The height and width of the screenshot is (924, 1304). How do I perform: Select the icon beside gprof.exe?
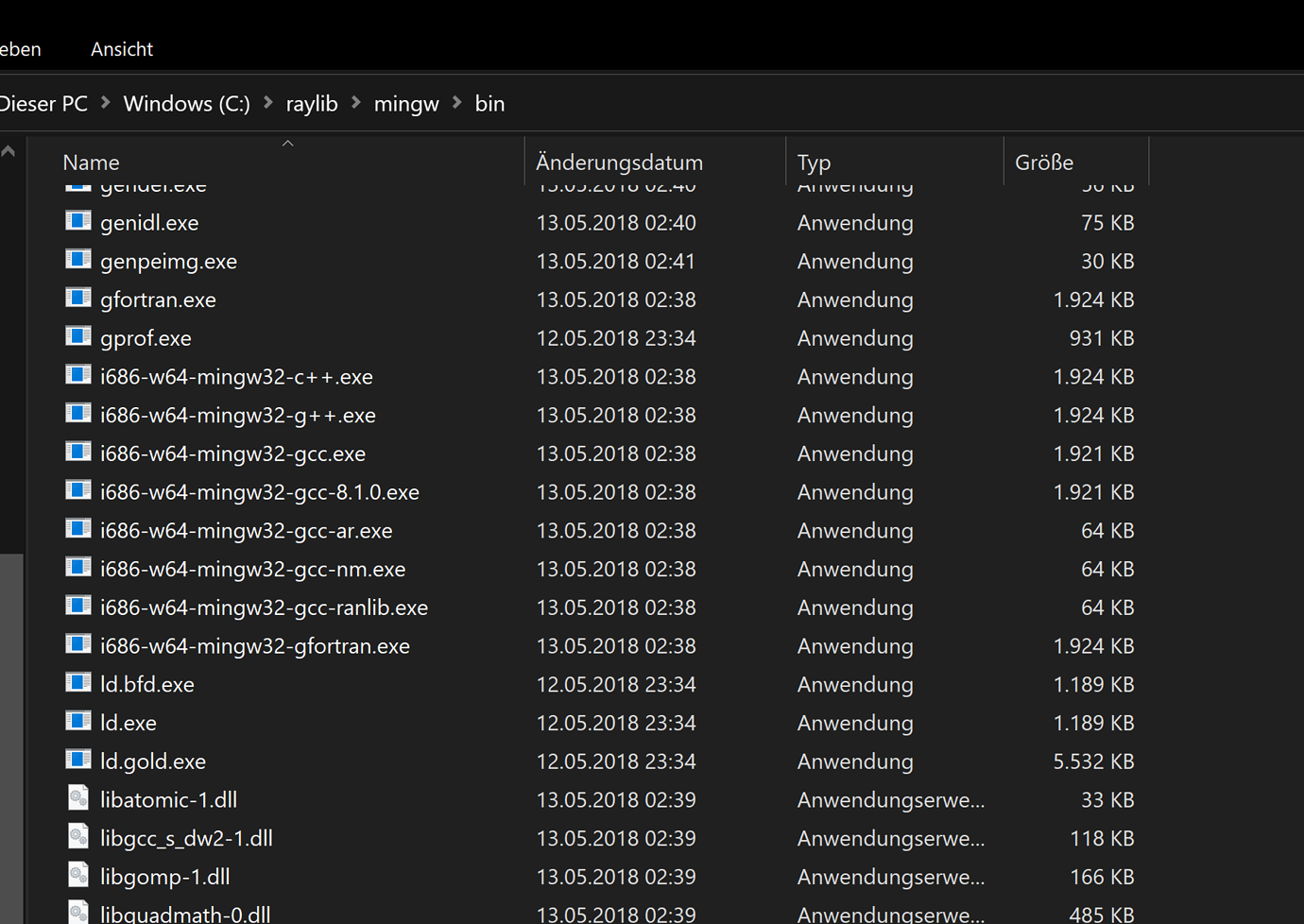click(x=78, y=335)
